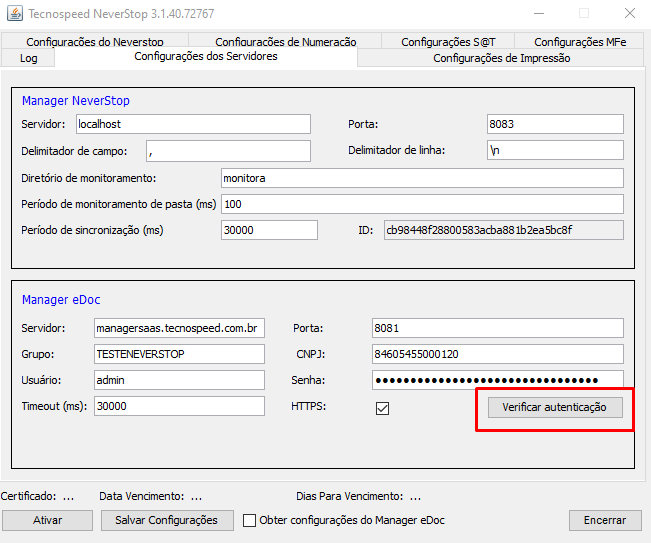Click the NeverStop Porta field showing 8083
Screen dimensions: 651x543
(x=555, y=124)
